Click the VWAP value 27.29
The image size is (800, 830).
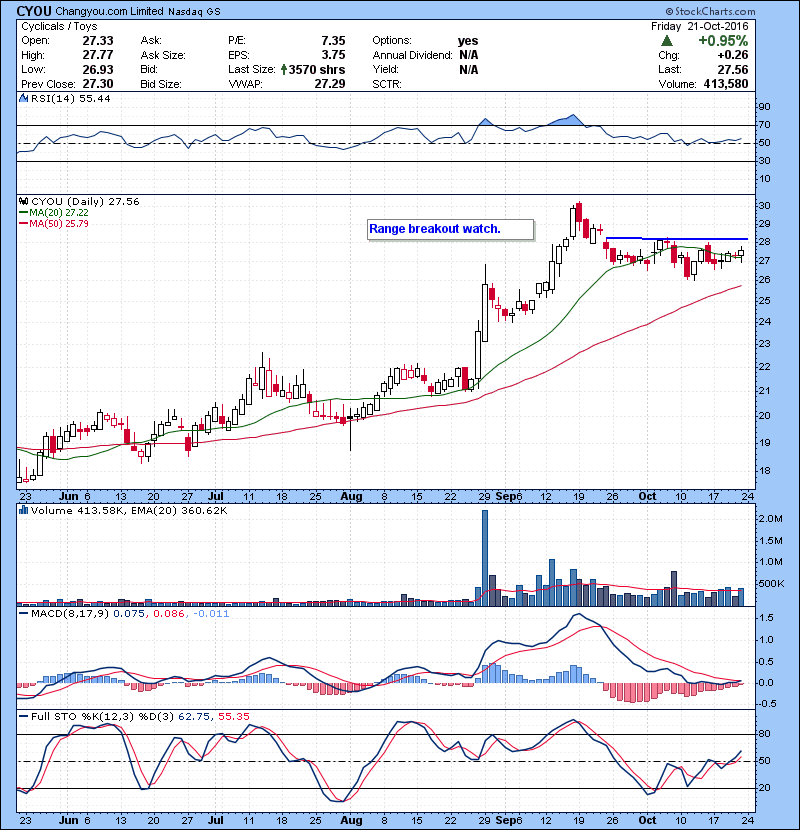tap(330, 84)
